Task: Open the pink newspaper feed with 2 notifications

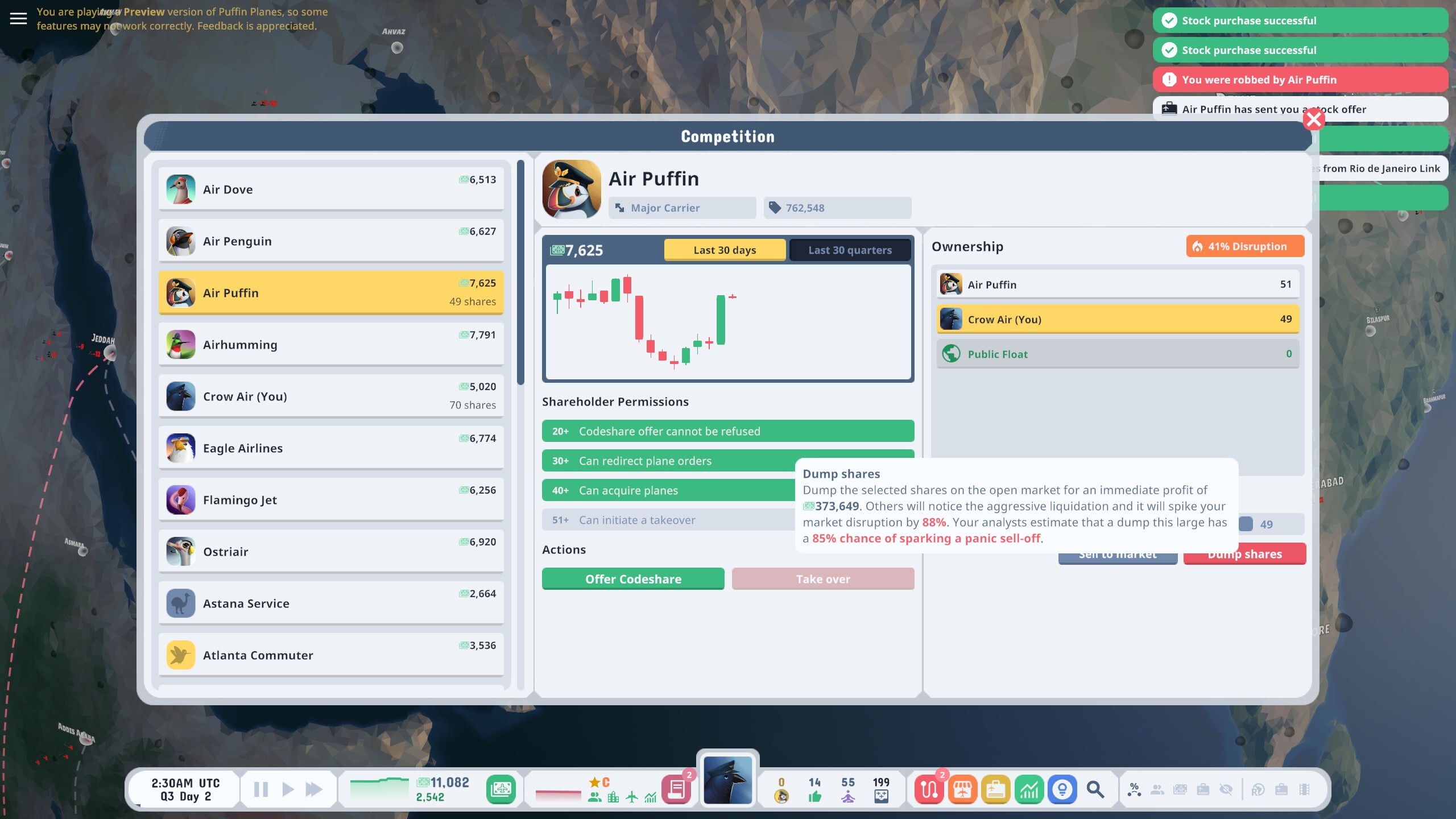Action: click(x=677, y=789)
